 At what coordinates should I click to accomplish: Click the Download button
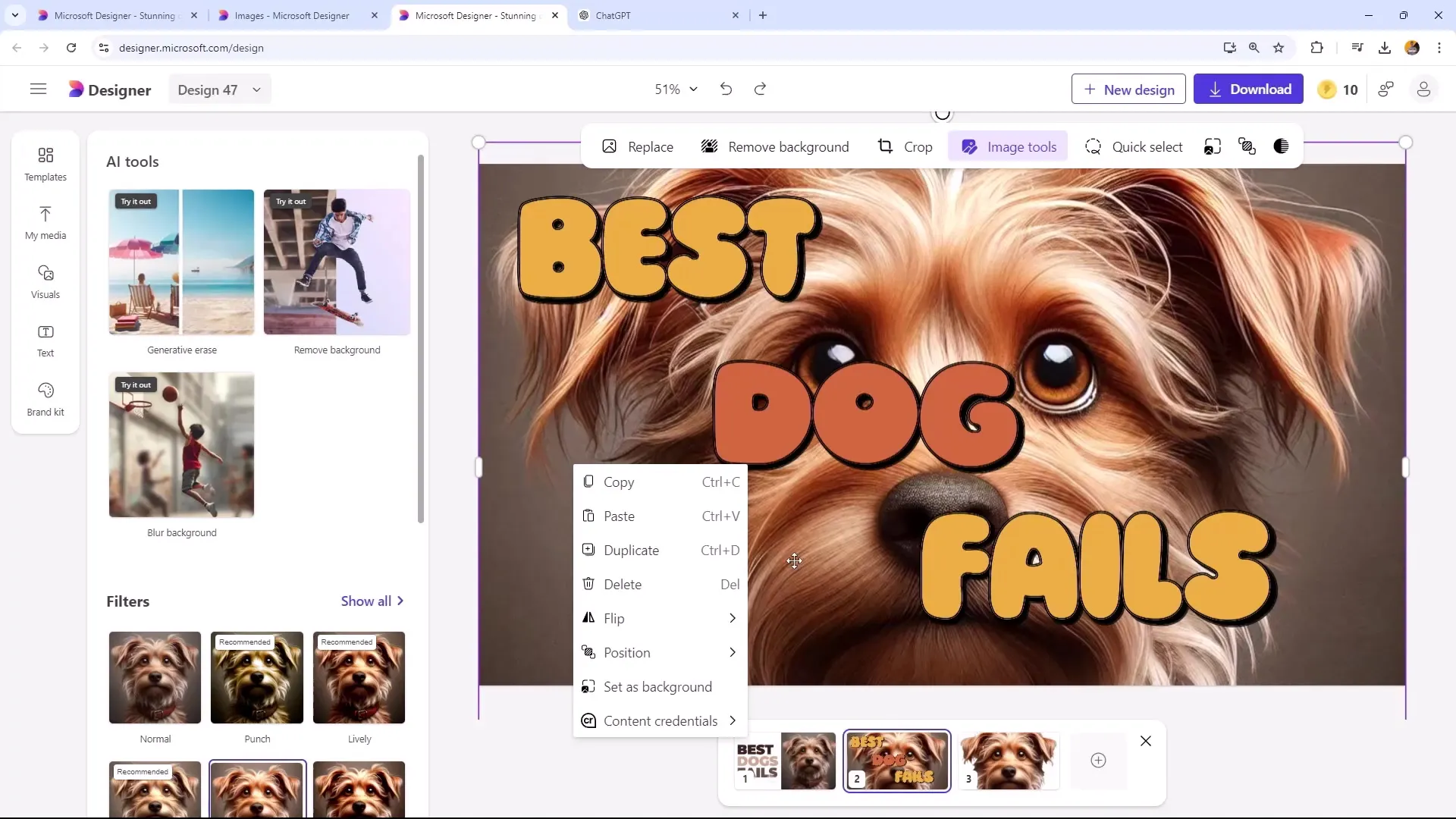(1250, 90)
